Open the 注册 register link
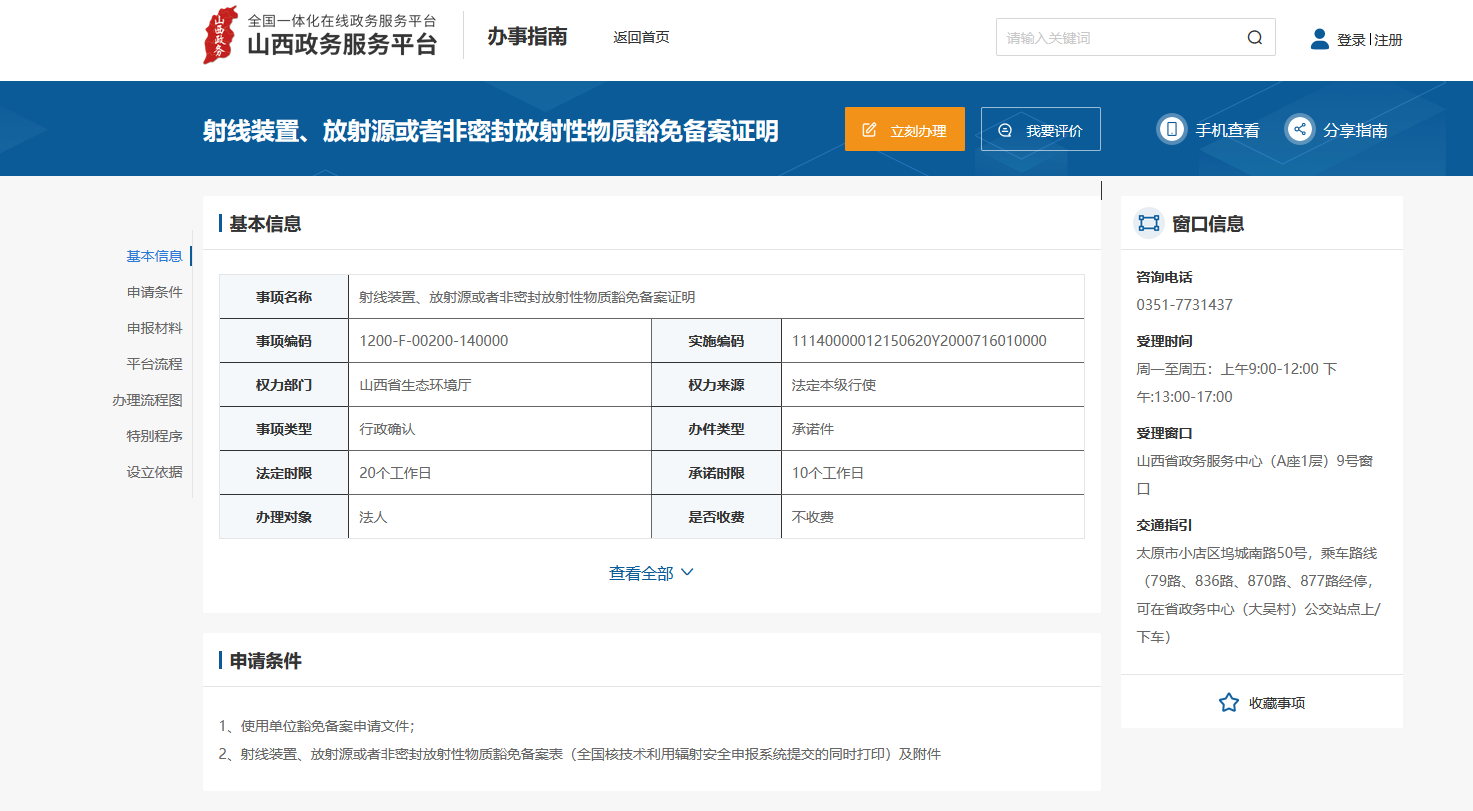This screenshot has width=1473, height=811. (x=1389, y=40)
